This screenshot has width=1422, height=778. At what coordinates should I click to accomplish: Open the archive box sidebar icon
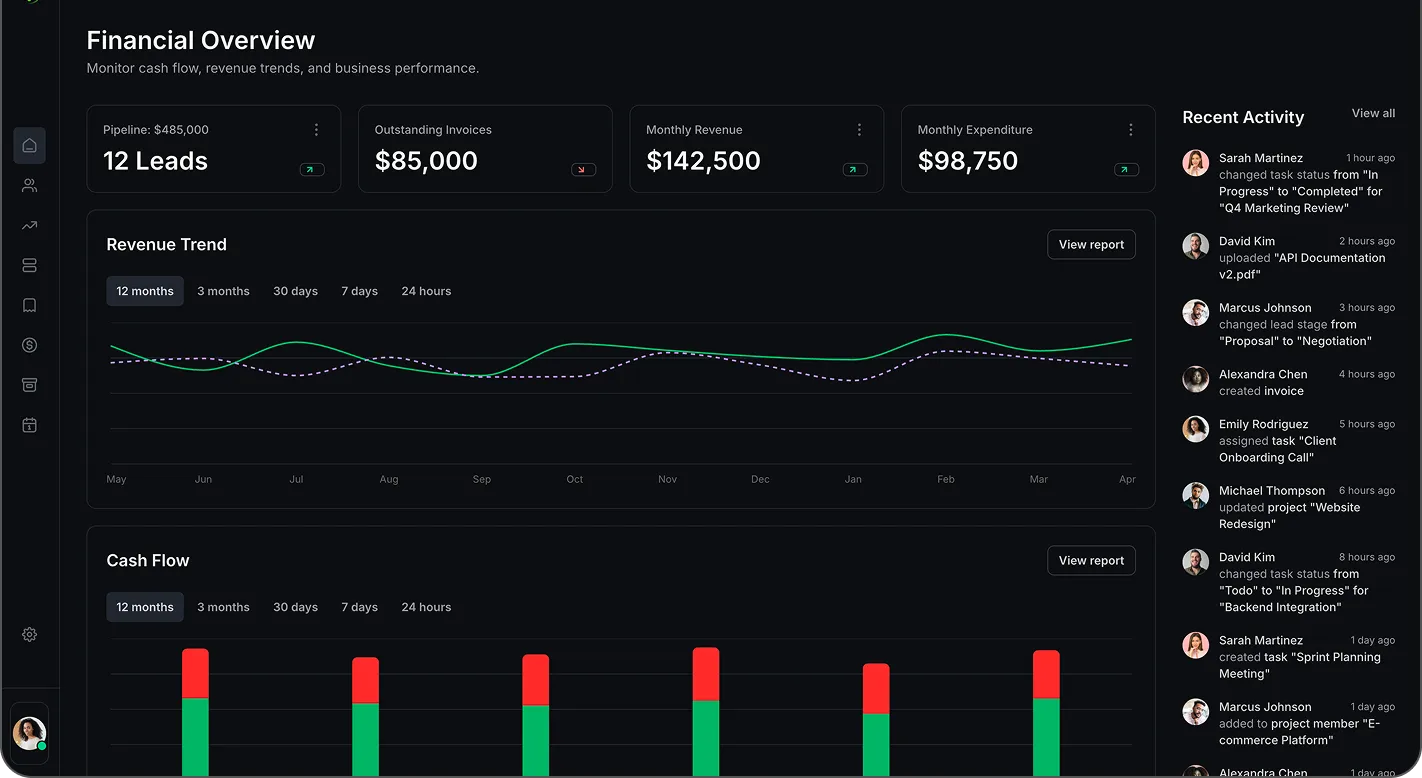tap(29, 386)
